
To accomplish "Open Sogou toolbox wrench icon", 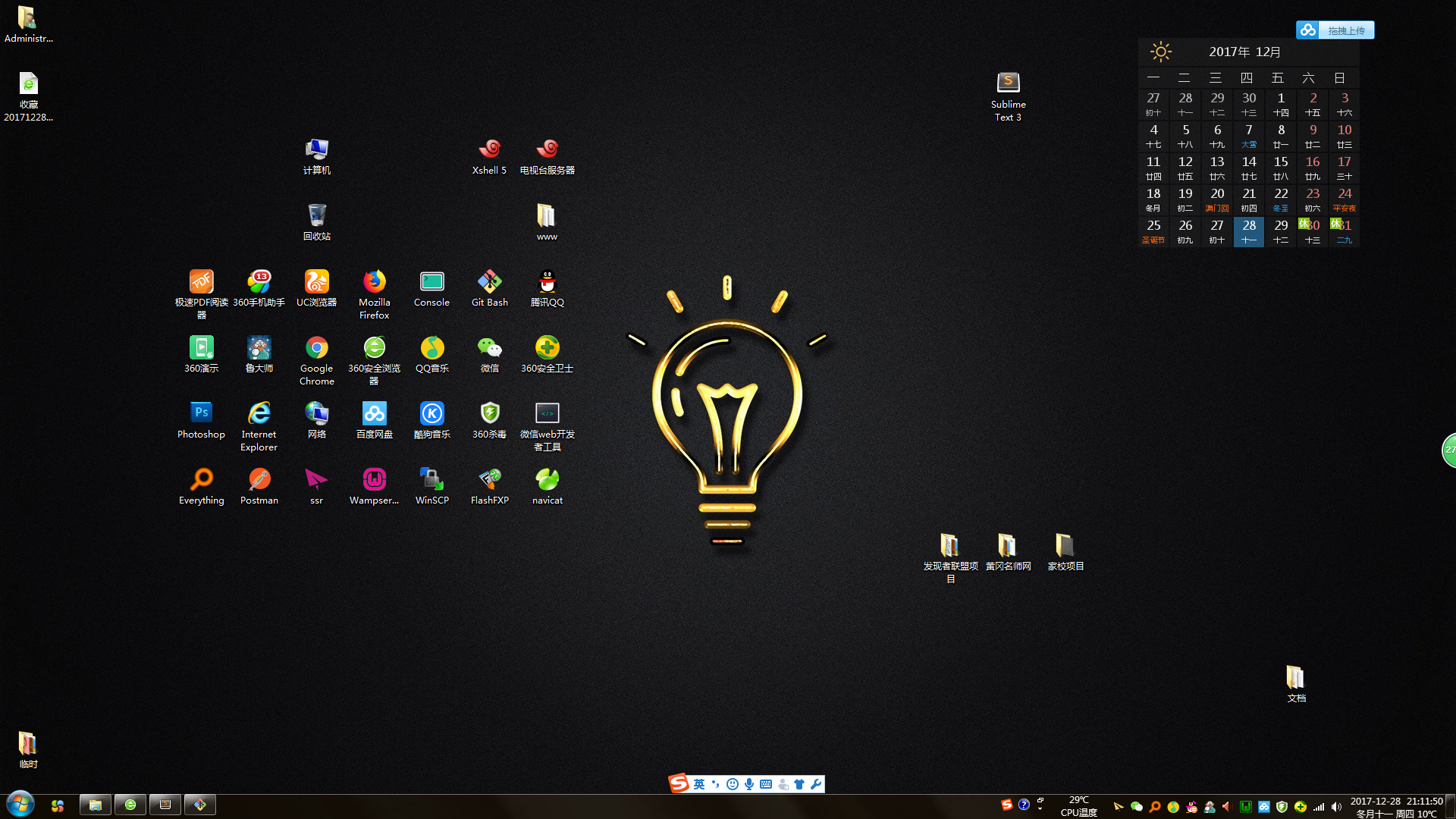I will coord(816,784).
